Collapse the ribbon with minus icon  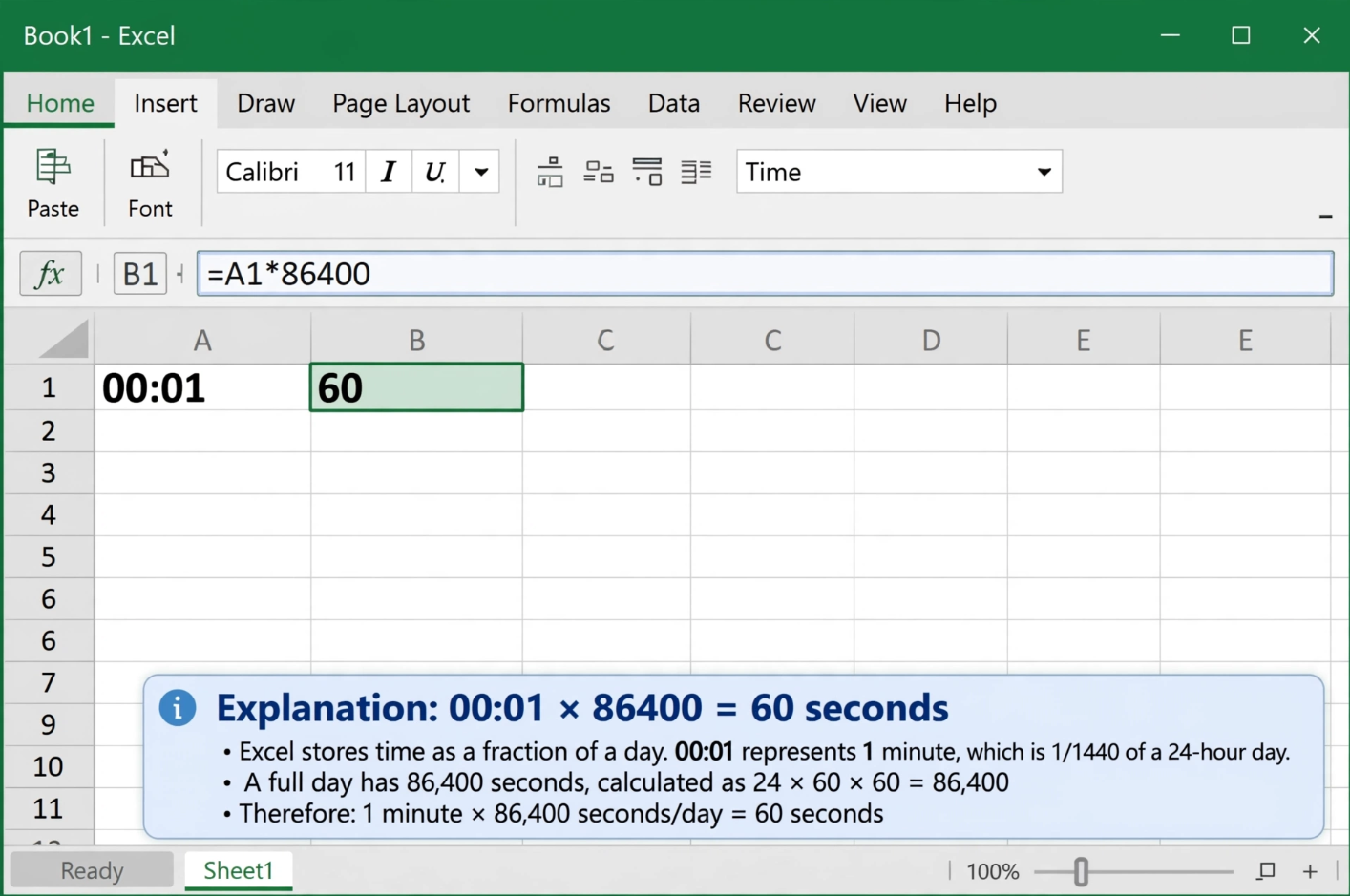coord(1325,217)
